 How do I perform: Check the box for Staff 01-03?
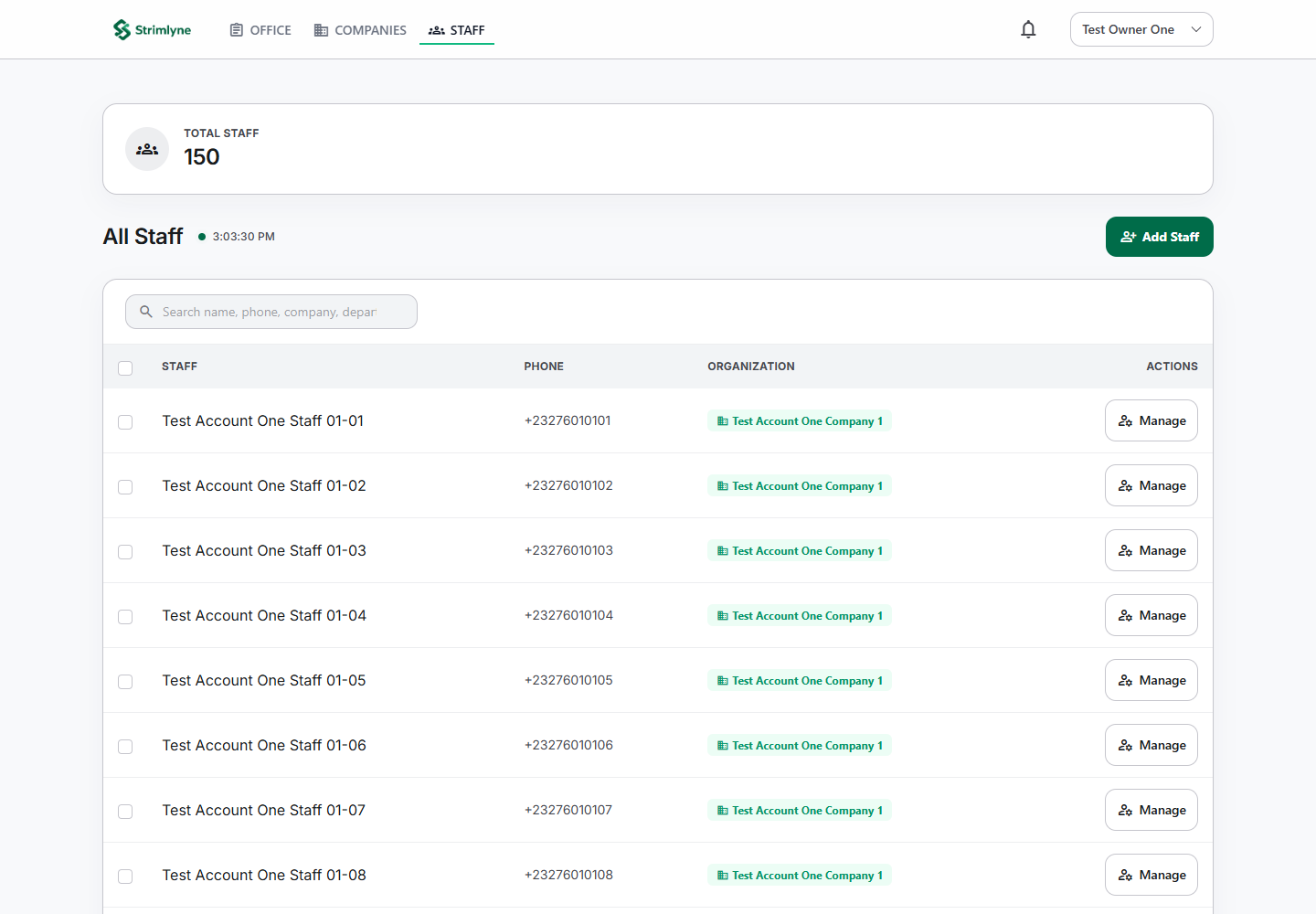pyautogui.click(x=125, y=551)
